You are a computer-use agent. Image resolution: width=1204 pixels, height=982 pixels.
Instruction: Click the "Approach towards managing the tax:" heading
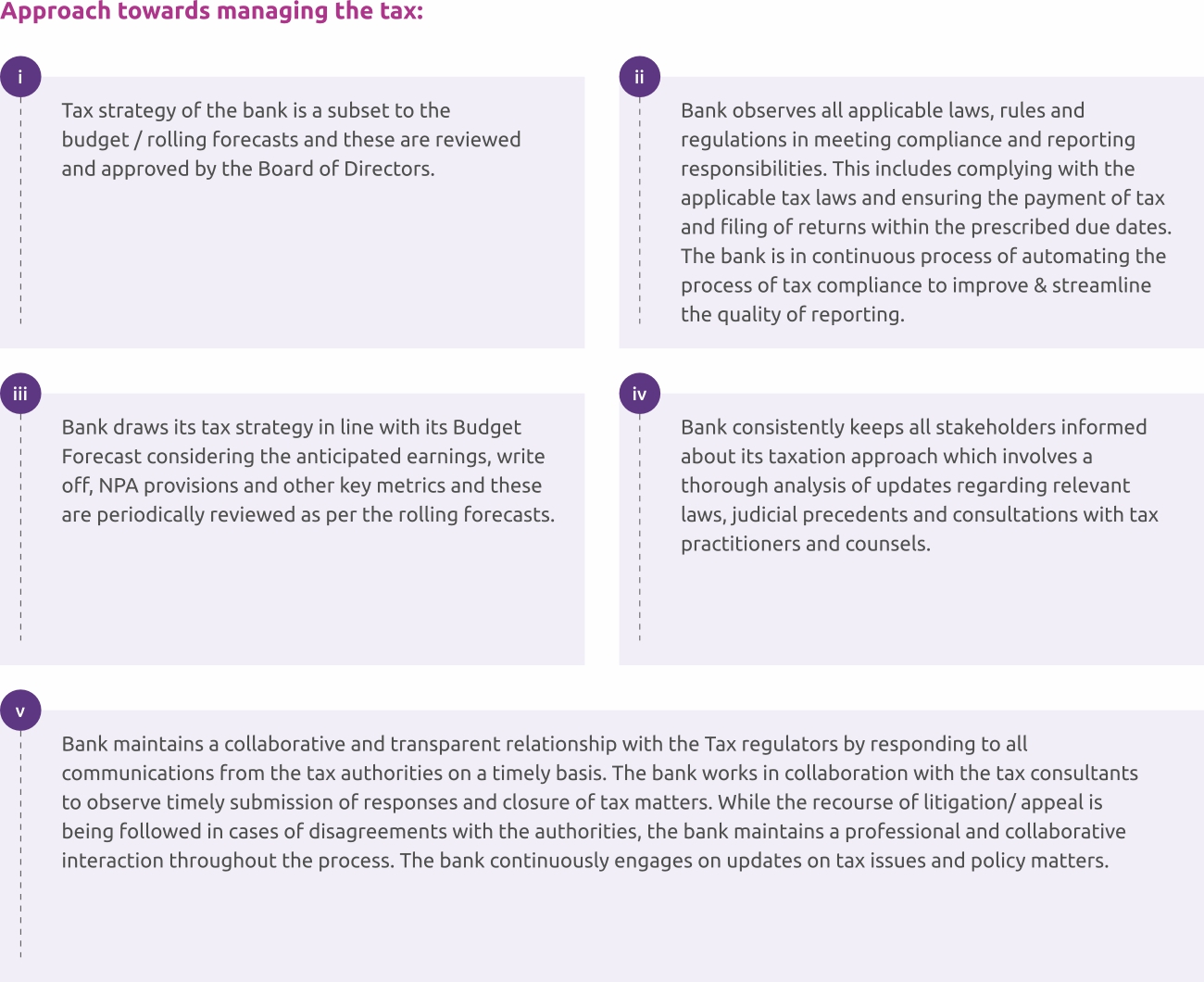click(x=212, y=12)
